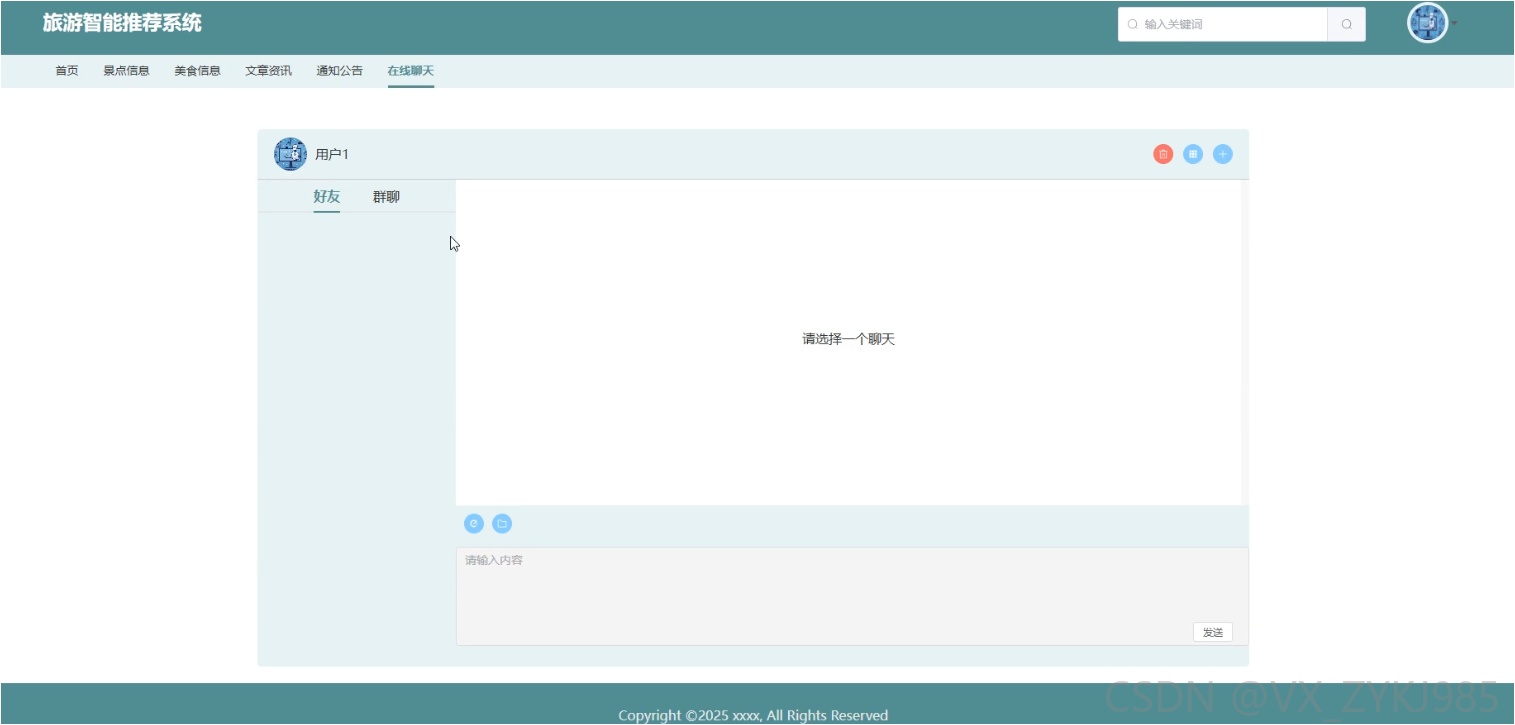Image resolution: width=1515 pixels, height=725 pixels.
Task: Click the 用户1 name text
Action: (332, 154)
